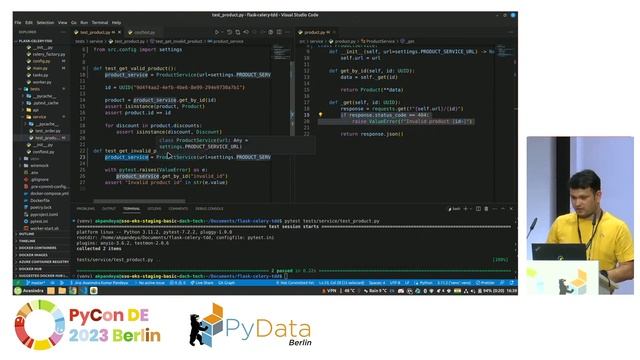The image size is (640, 360).
Task: Open worker.py in explorer
Action: (42, 82)
